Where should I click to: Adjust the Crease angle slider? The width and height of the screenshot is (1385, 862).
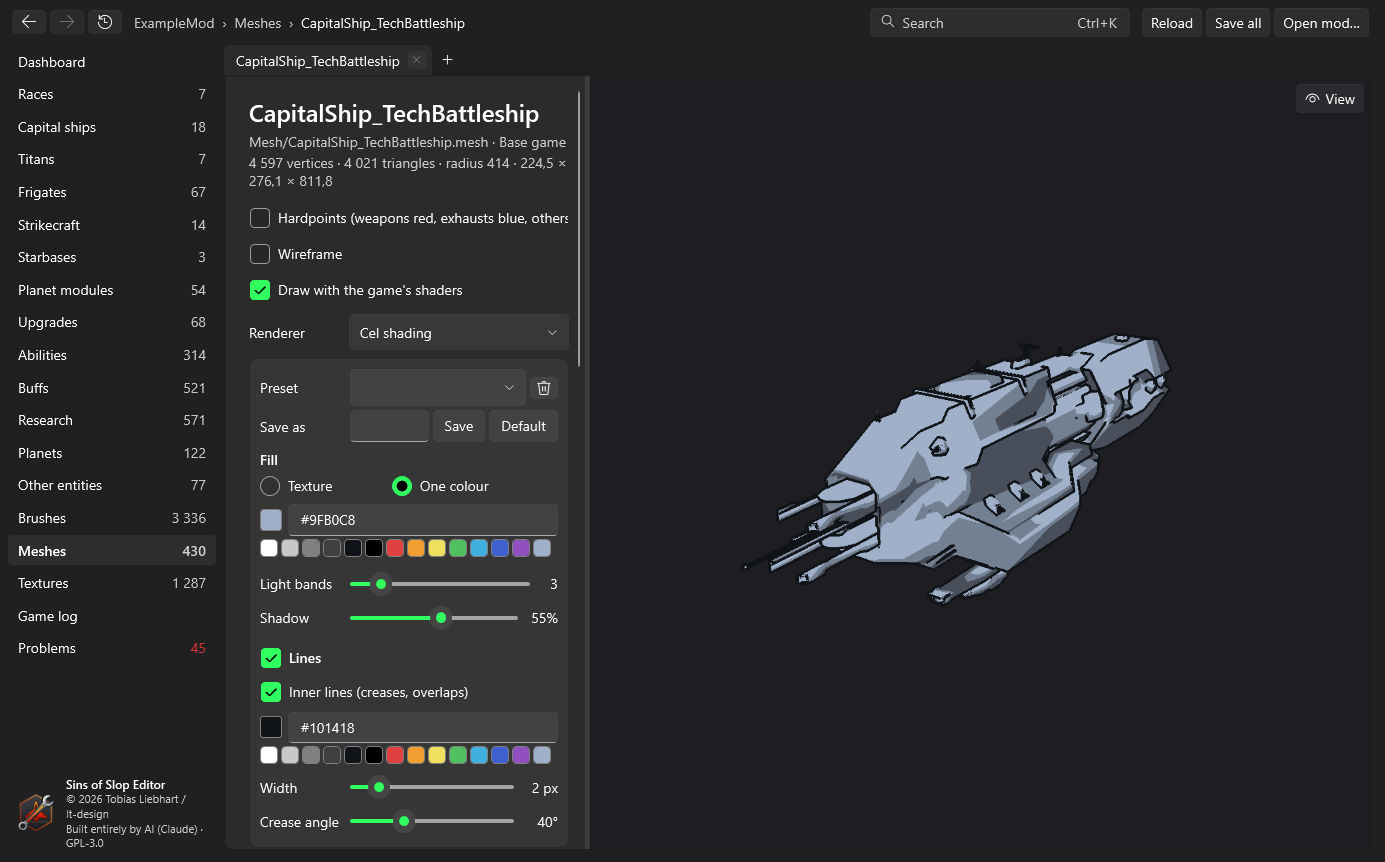[432, 822]
